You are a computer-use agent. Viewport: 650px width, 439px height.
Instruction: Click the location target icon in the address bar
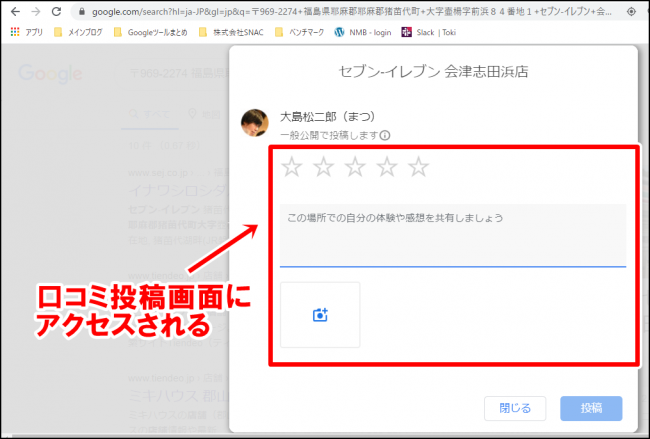pos(631,12)
